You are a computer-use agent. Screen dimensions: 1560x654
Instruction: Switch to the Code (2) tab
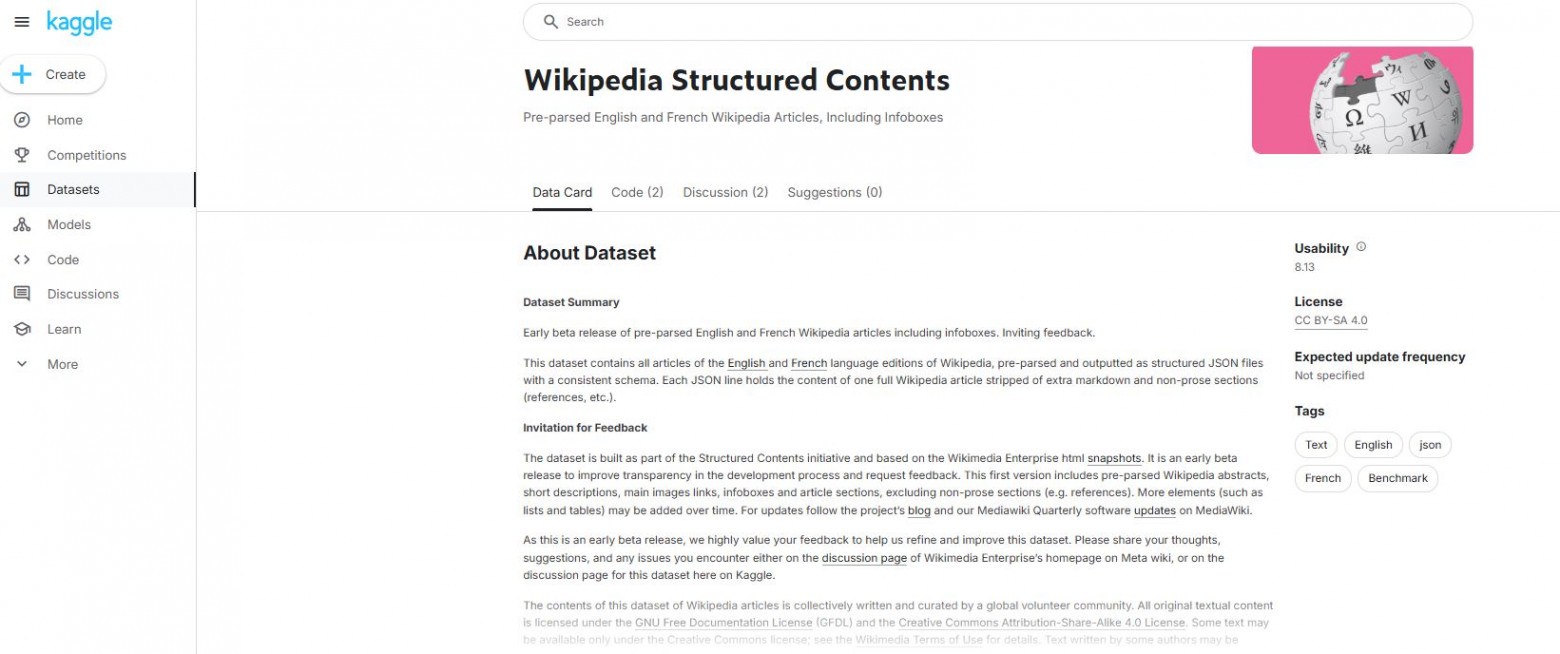click(637, 192)
